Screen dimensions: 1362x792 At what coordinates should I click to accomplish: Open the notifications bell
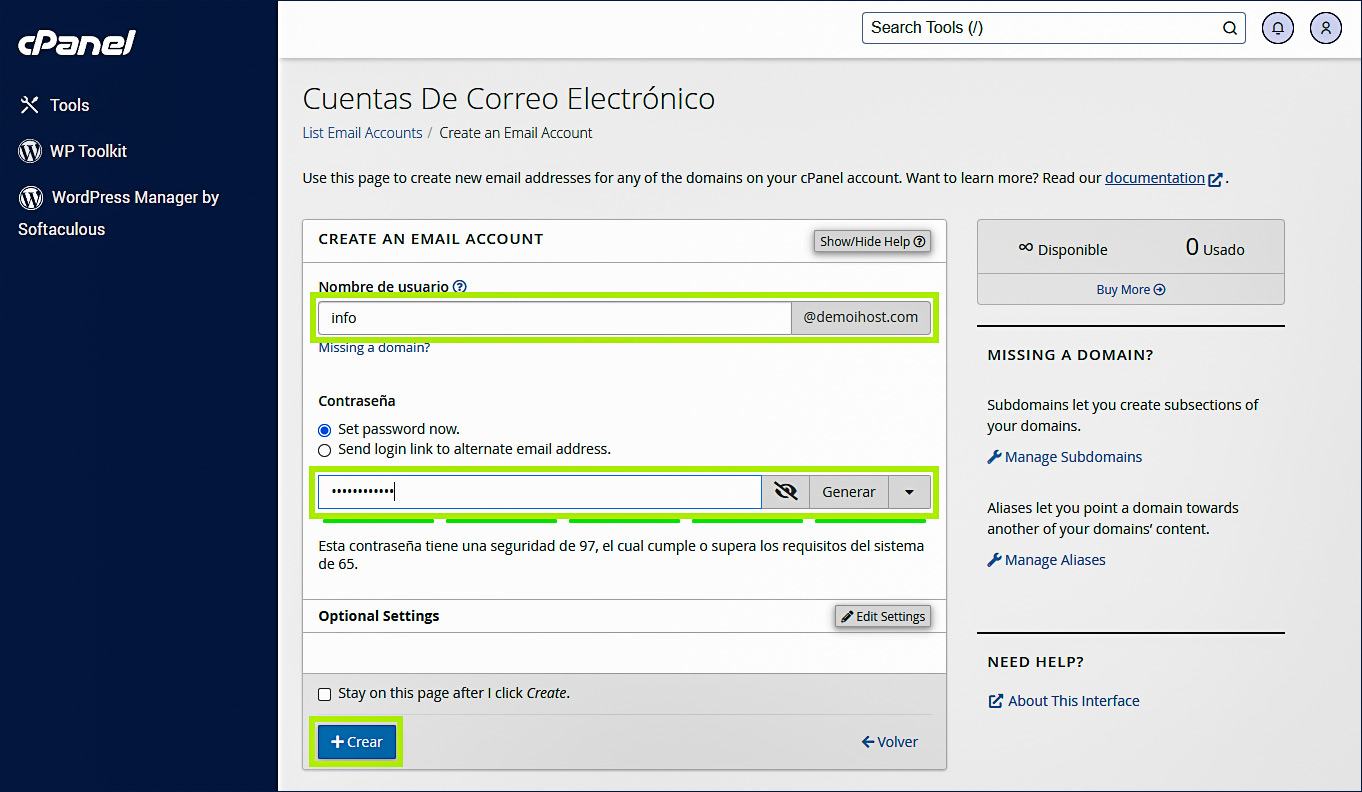tap(1277, 28)
